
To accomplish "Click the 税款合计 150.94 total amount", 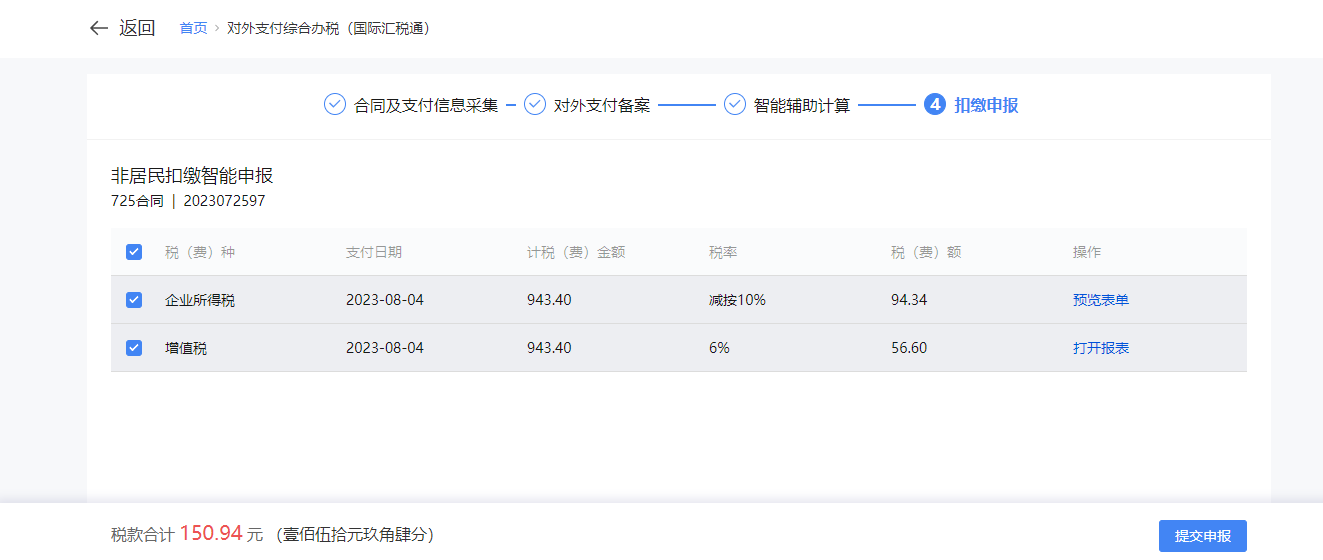I will pyautogui.click(x=211, y=534).
